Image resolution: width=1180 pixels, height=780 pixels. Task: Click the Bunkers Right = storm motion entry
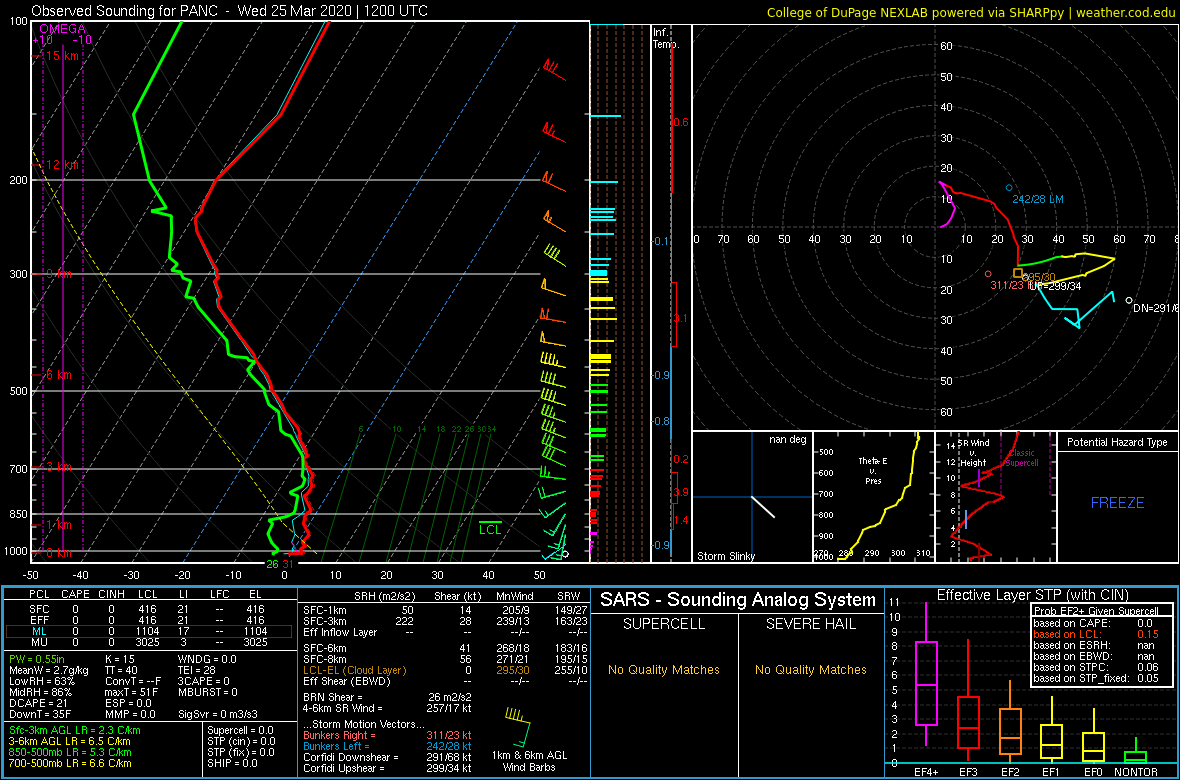[388, 736]
